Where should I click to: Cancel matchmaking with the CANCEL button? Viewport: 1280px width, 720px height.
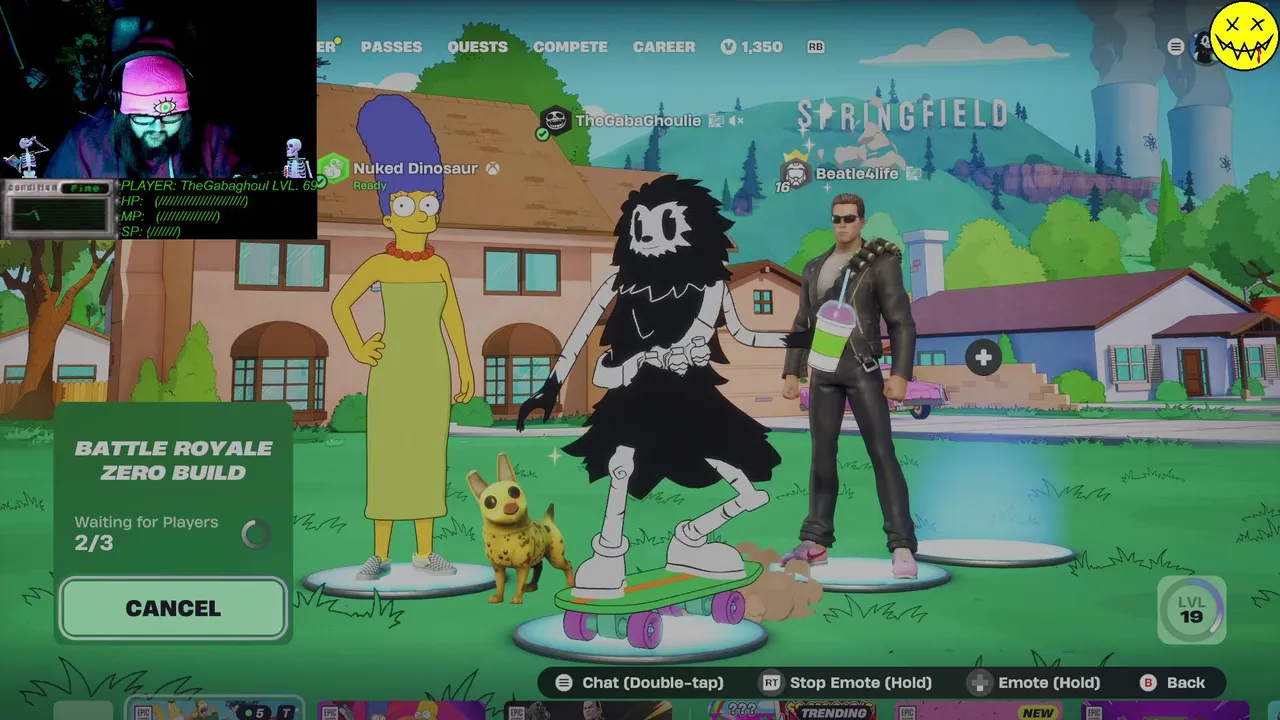pyautogui.click(x=173, y=608)
